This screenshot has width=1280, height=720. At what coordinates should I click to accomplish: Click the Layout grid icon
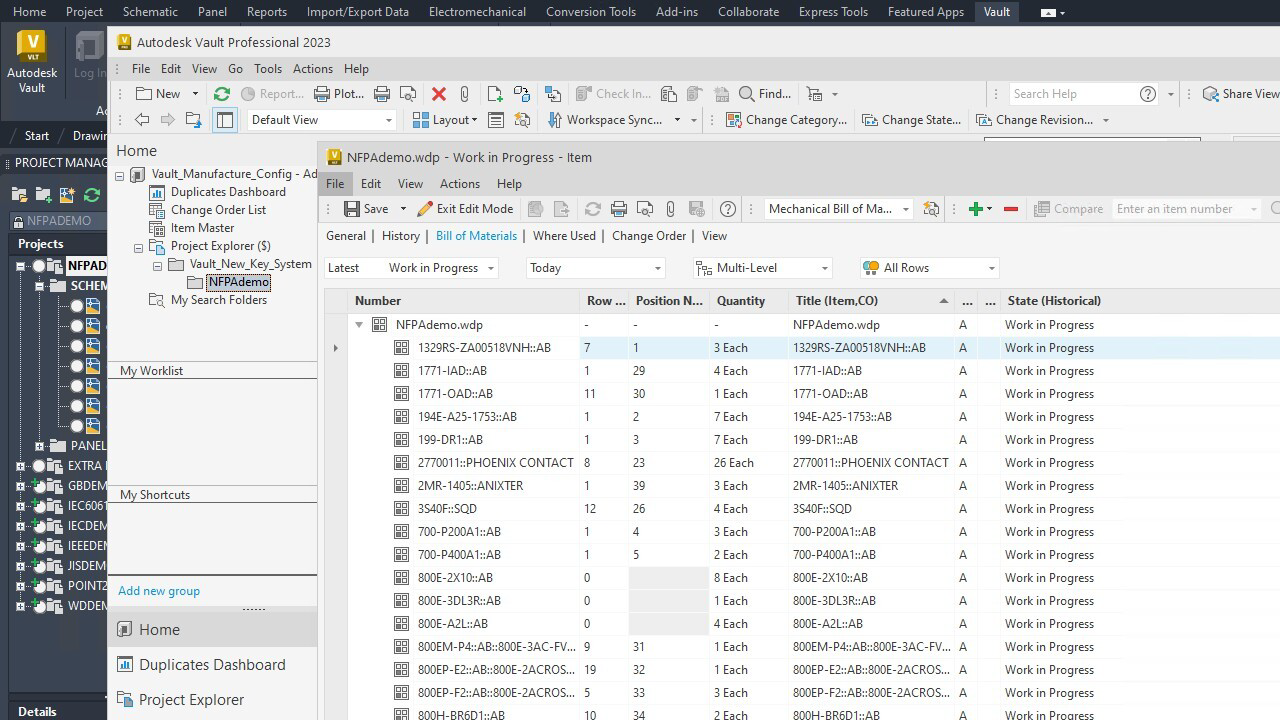419,120
